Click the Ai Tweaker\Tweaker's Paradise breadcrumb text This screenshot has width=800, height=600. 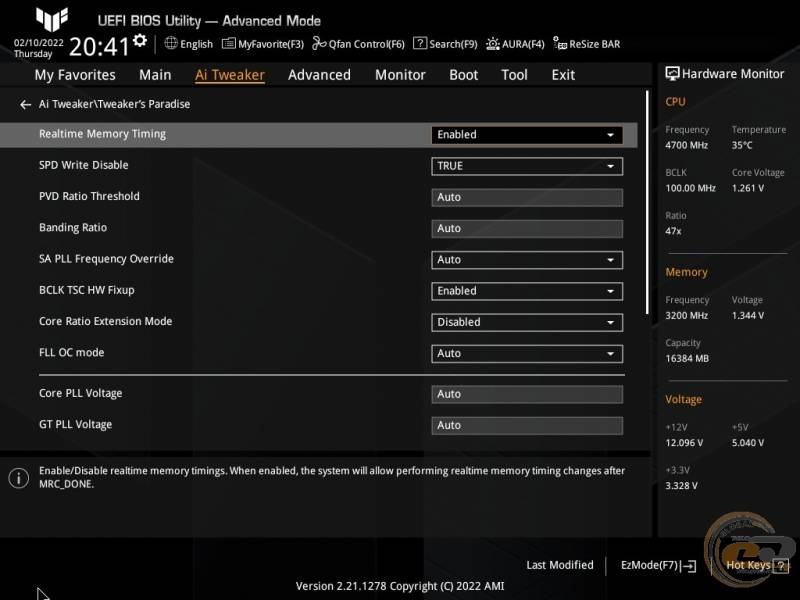coord(114,104)
